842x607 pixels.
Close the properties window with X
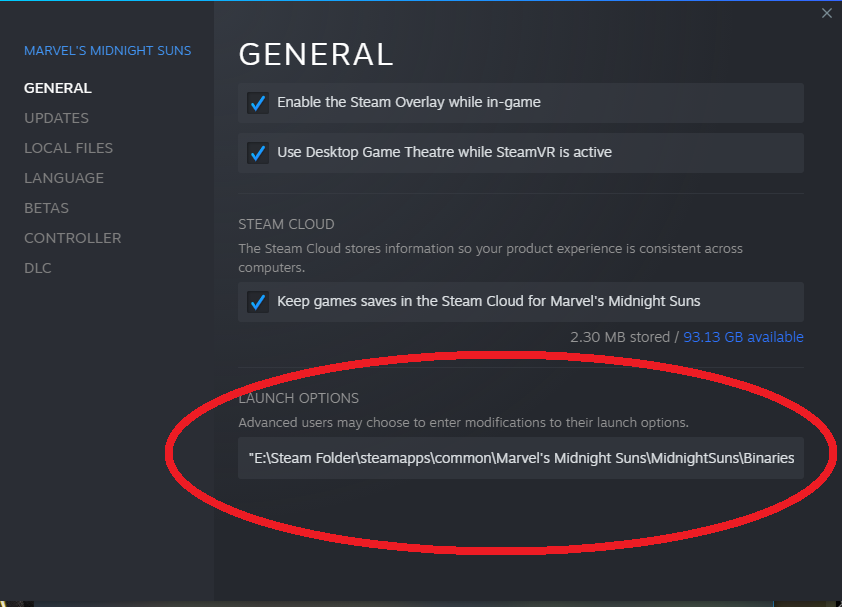coord(826,13)
